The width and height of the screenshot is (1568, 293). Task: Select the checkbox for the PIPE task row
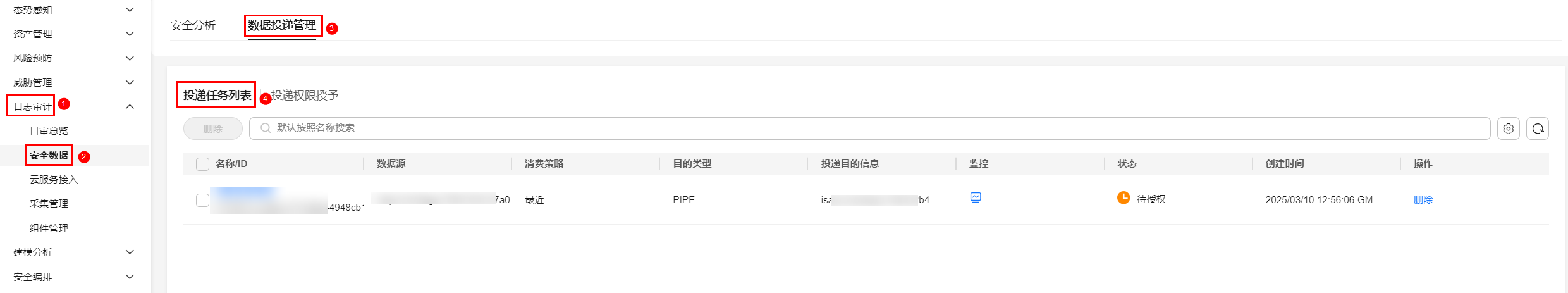pyautogui.click(x=202, y=200)
